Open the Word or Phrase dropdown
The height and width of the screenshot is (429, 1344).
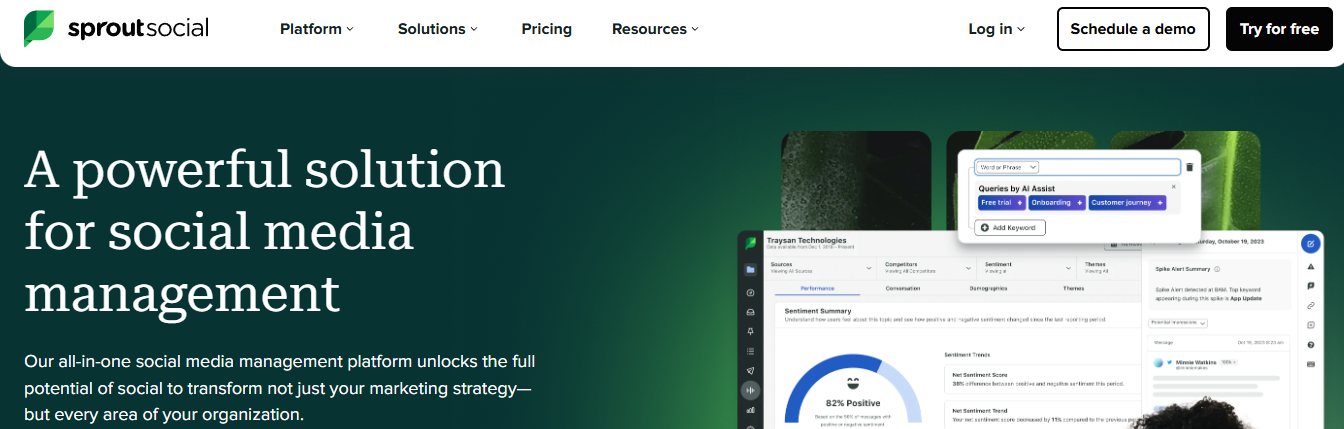tap(1007, 167)
